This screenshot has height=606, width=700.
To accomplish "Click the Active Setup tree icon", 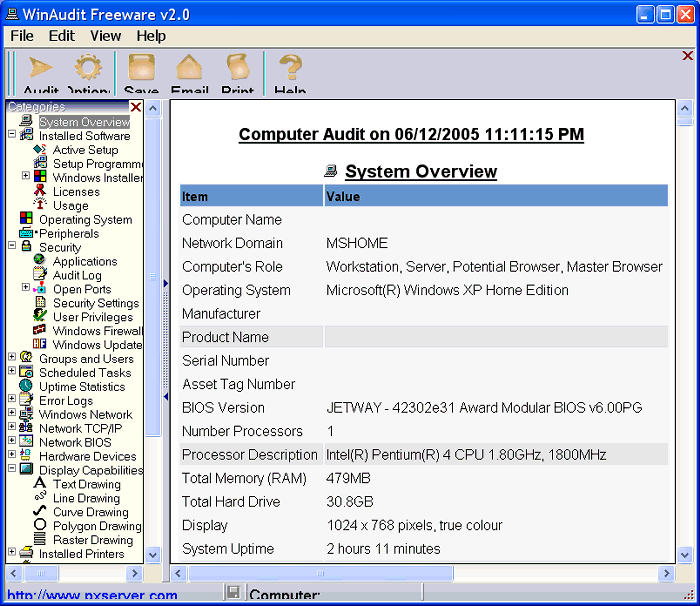I will pos(40,149).
